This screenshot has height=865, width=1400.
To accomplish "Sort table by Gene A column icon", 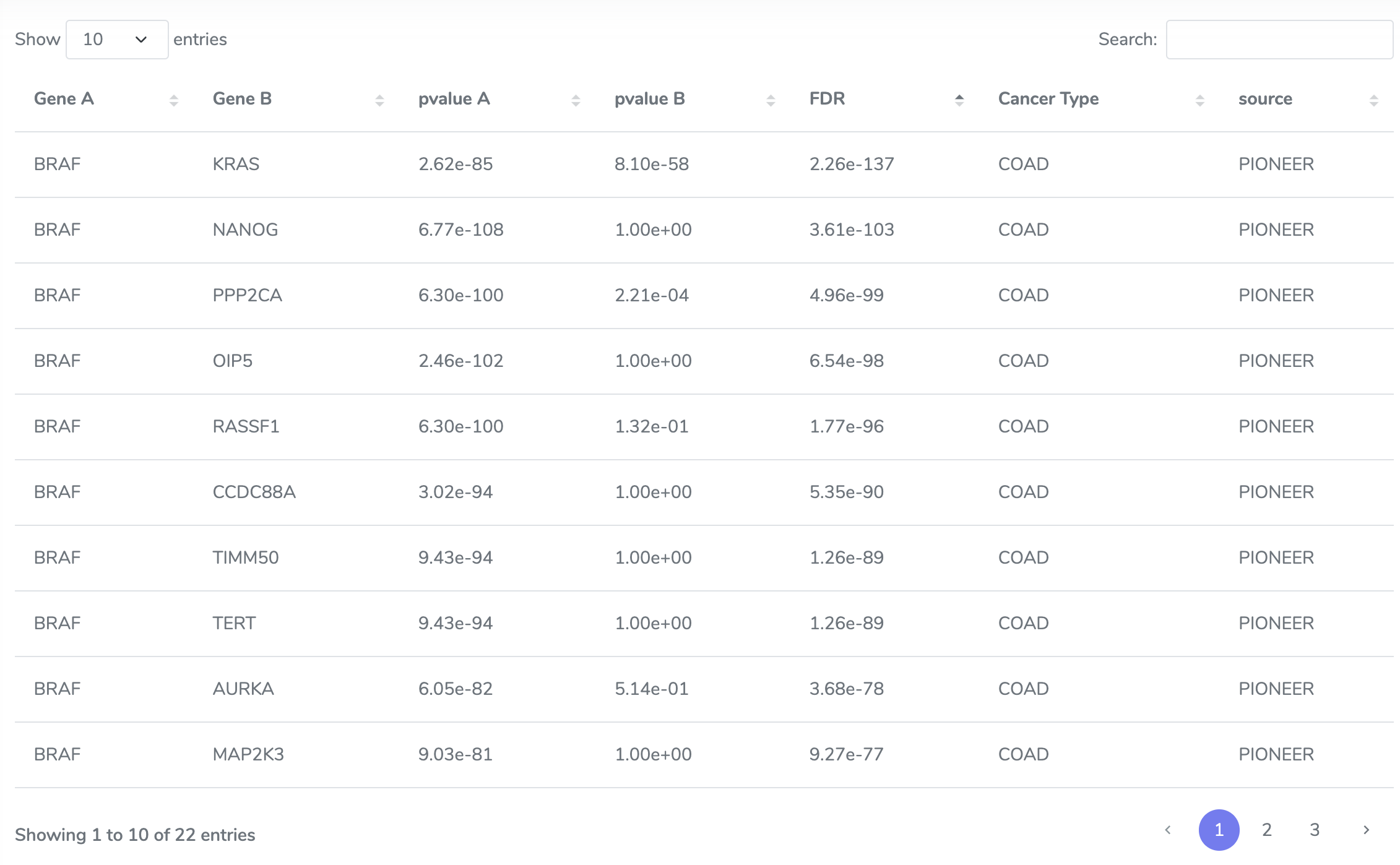I will click(173, 100).
